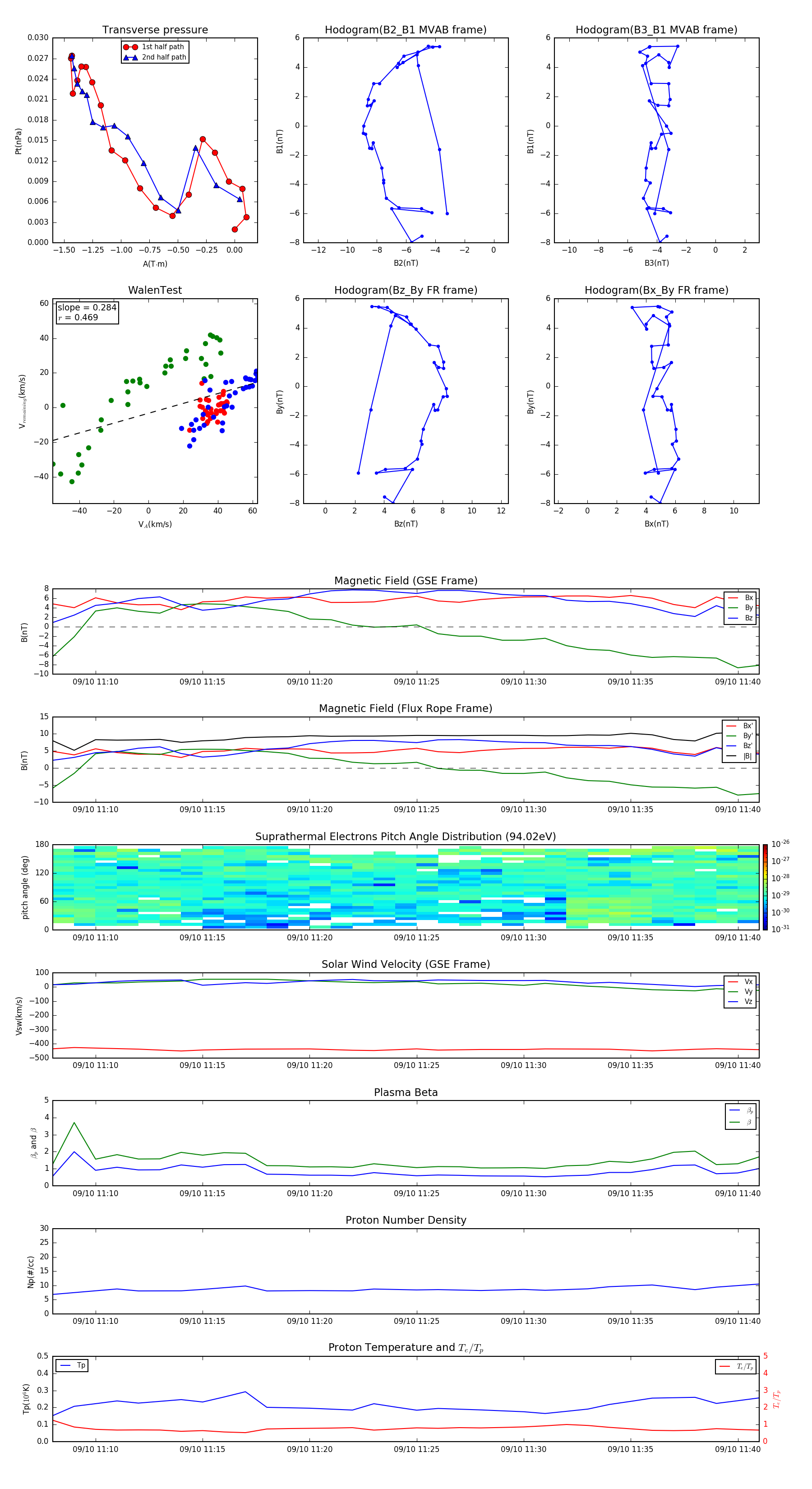812x1489 pixels.
Task: Click the 'Transverse pressure' plot title
Action: click(x=155, y=30)
